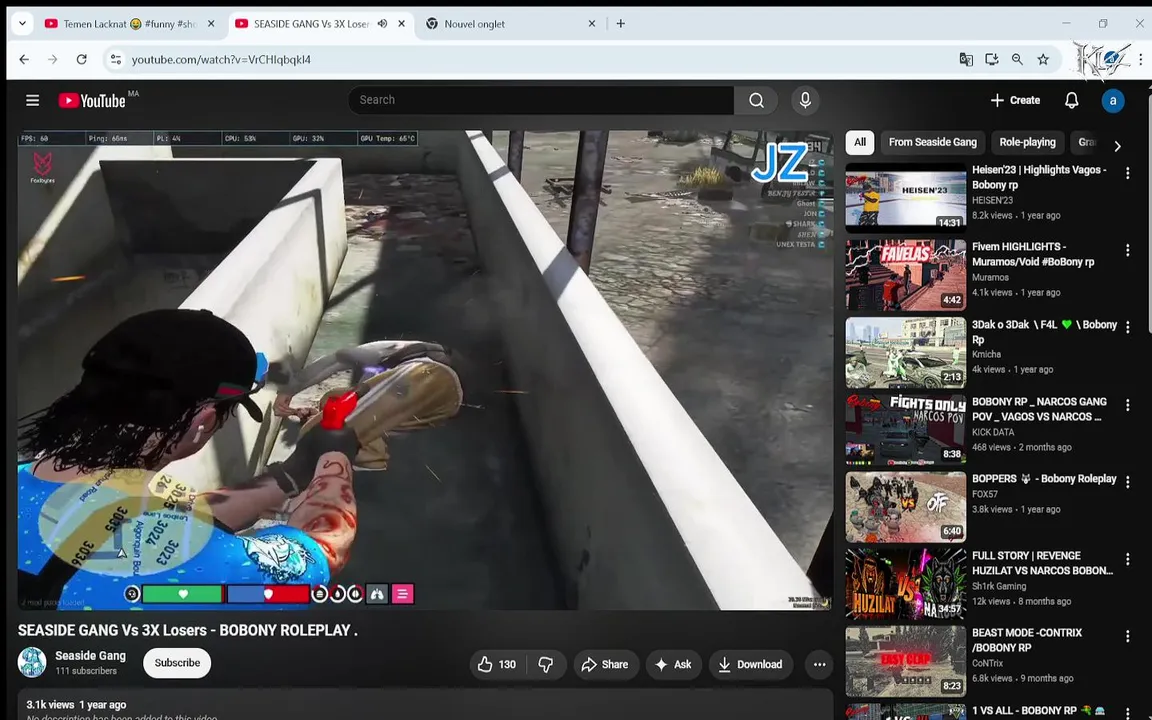Open options menu for NARCOS GANG POV video
This screenshot has height=720, width=1152.
coord(1128,405)
